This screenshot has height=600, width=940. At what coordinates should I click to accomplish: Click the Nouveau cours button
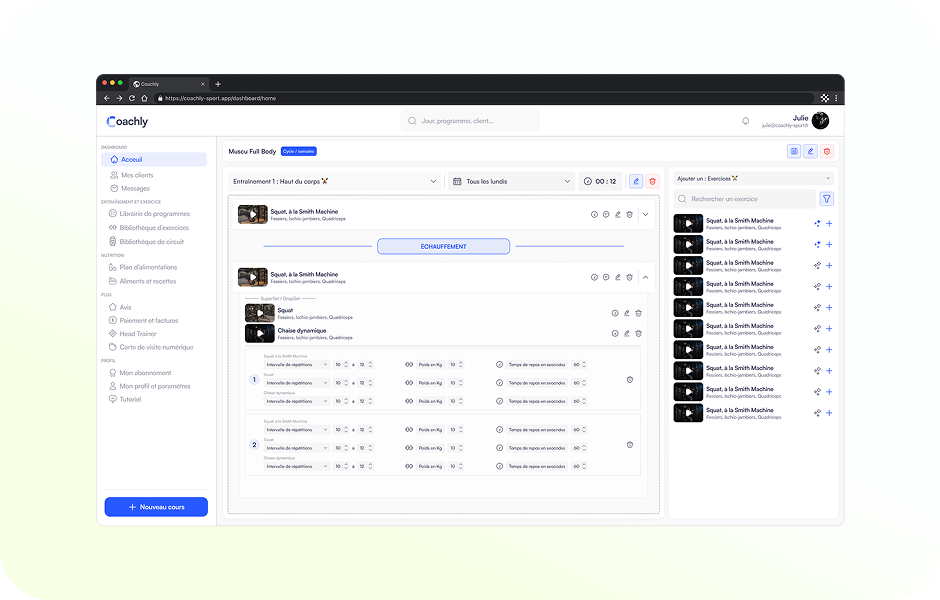point(156,507)
